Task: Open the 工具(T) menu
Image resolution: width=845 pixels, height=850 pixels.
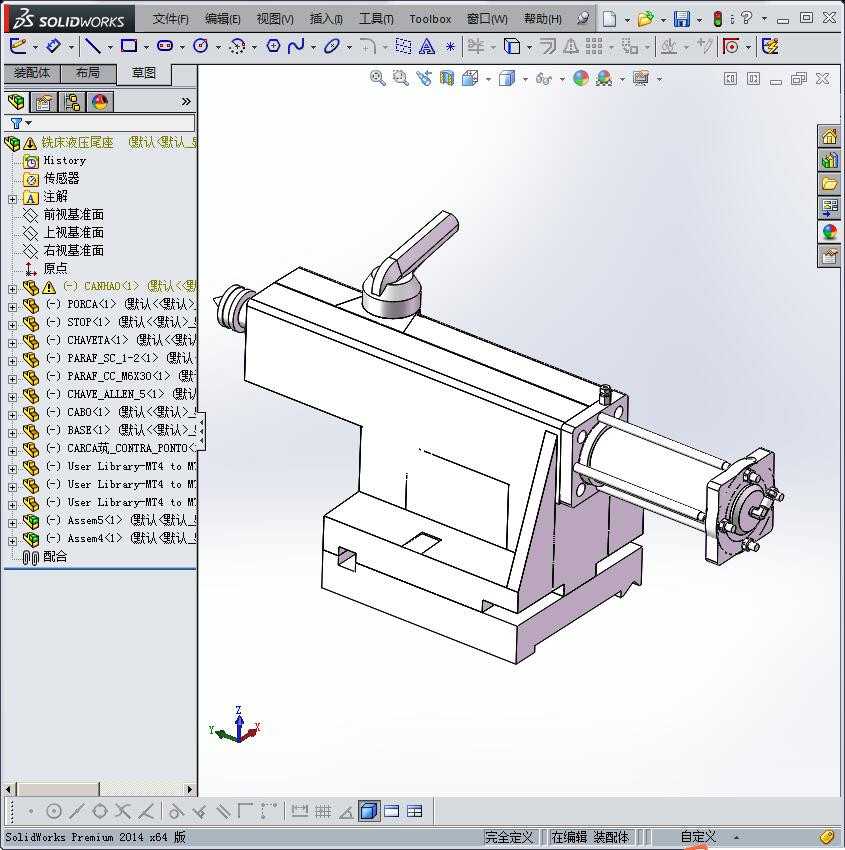Action: click(x=376, y=19)
